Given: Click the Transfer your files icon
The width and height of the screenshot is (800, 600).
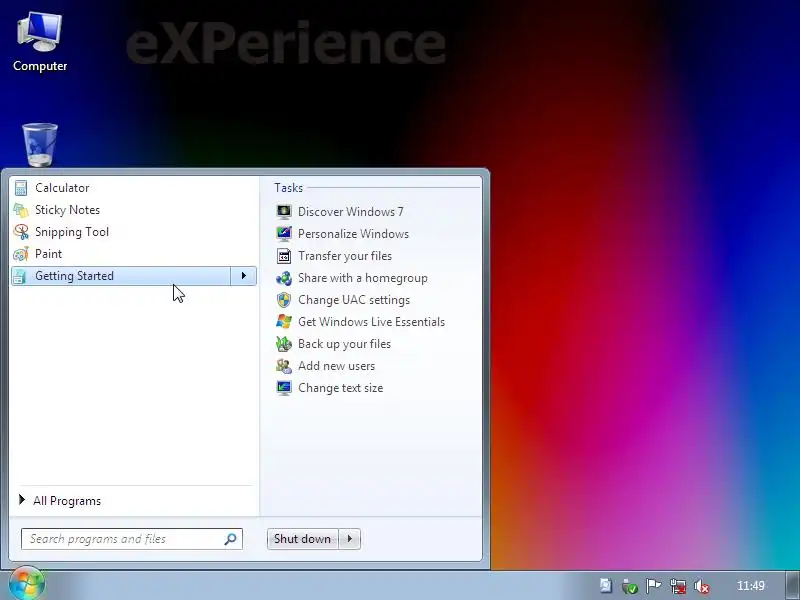Looking at the screenshot, I should 284,256.
